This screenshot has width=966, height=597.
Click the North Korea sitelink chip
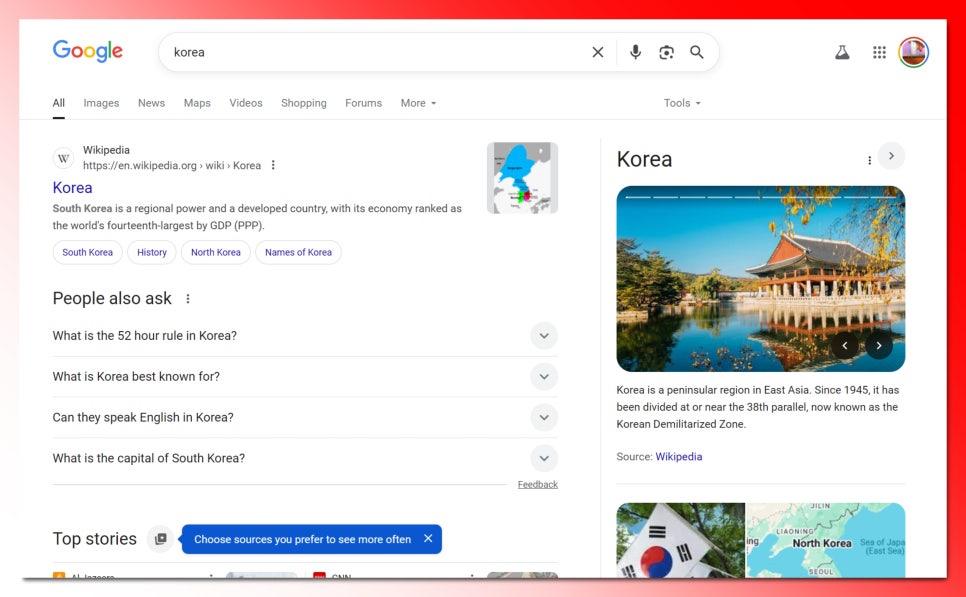click(x=216, y=253)
